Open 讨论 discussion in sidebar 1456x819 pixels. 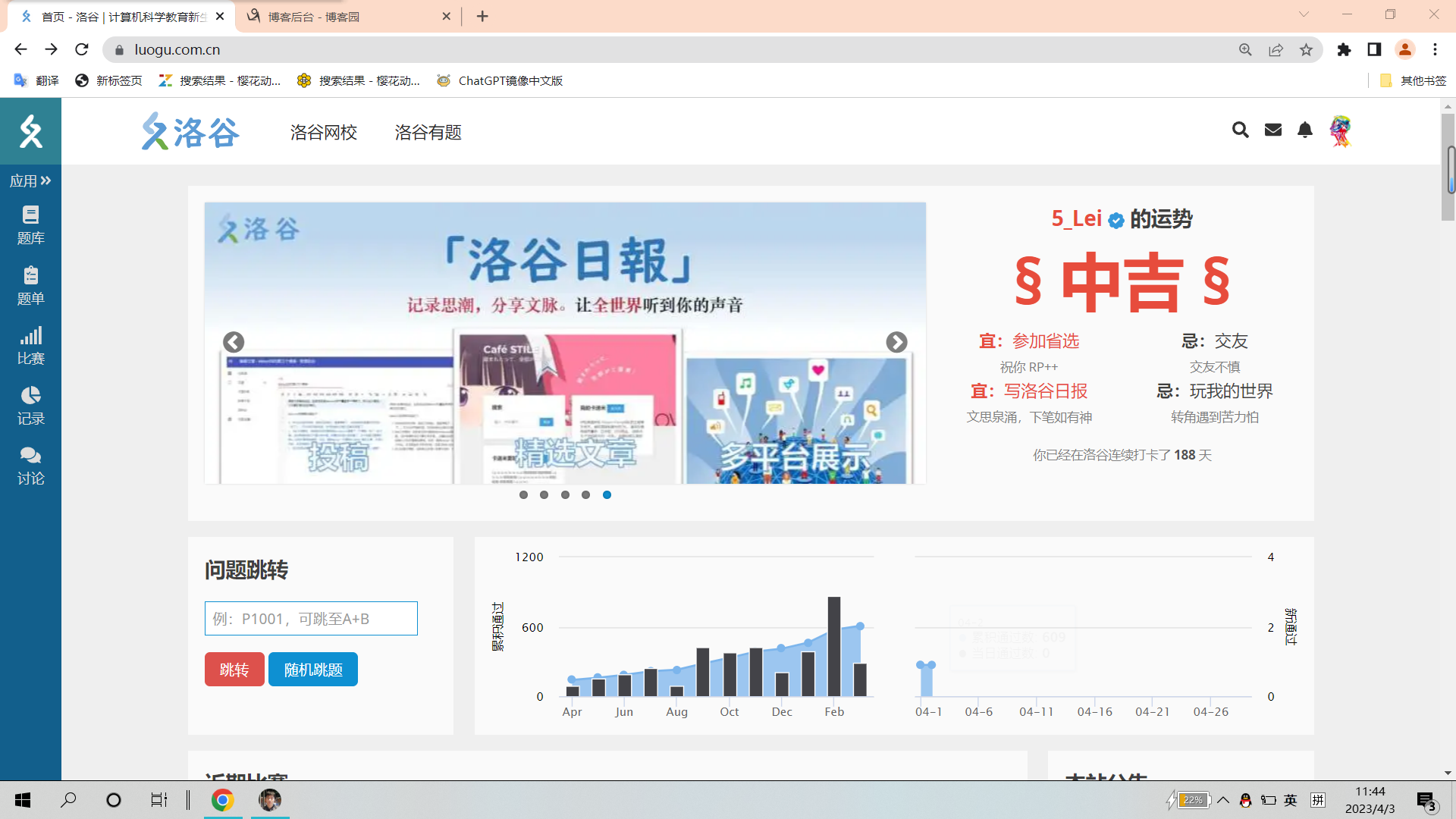(30, 465)
